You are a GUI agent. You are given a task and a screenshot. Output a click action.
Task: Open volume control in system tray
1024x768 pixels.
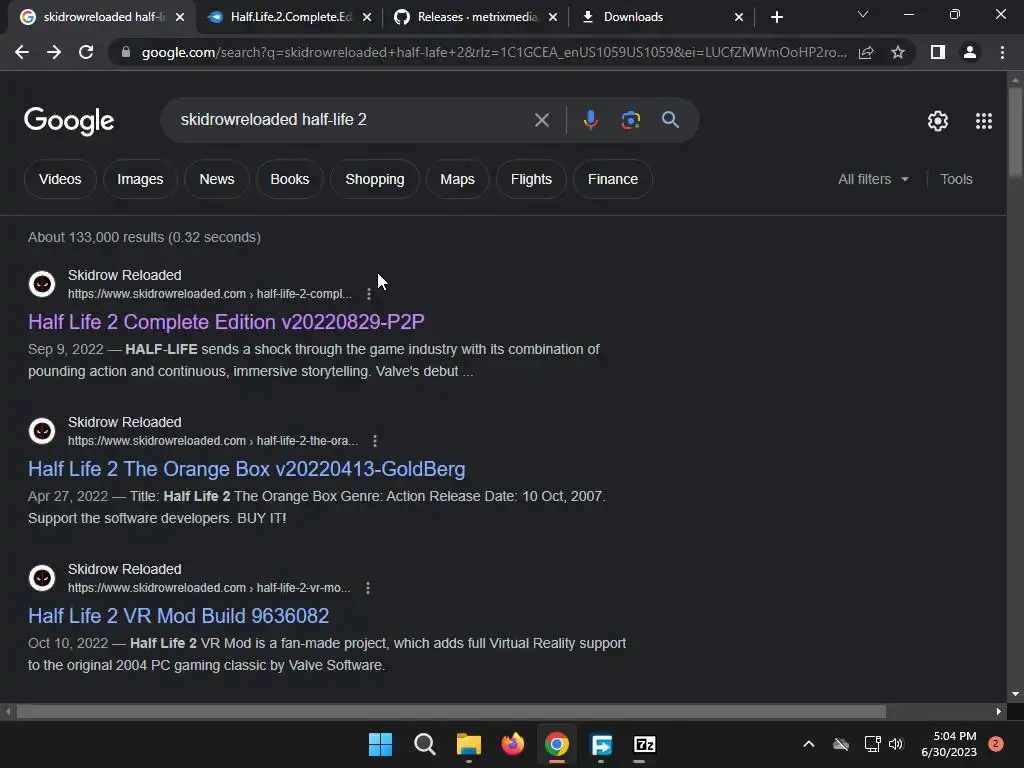coord(896,744)
